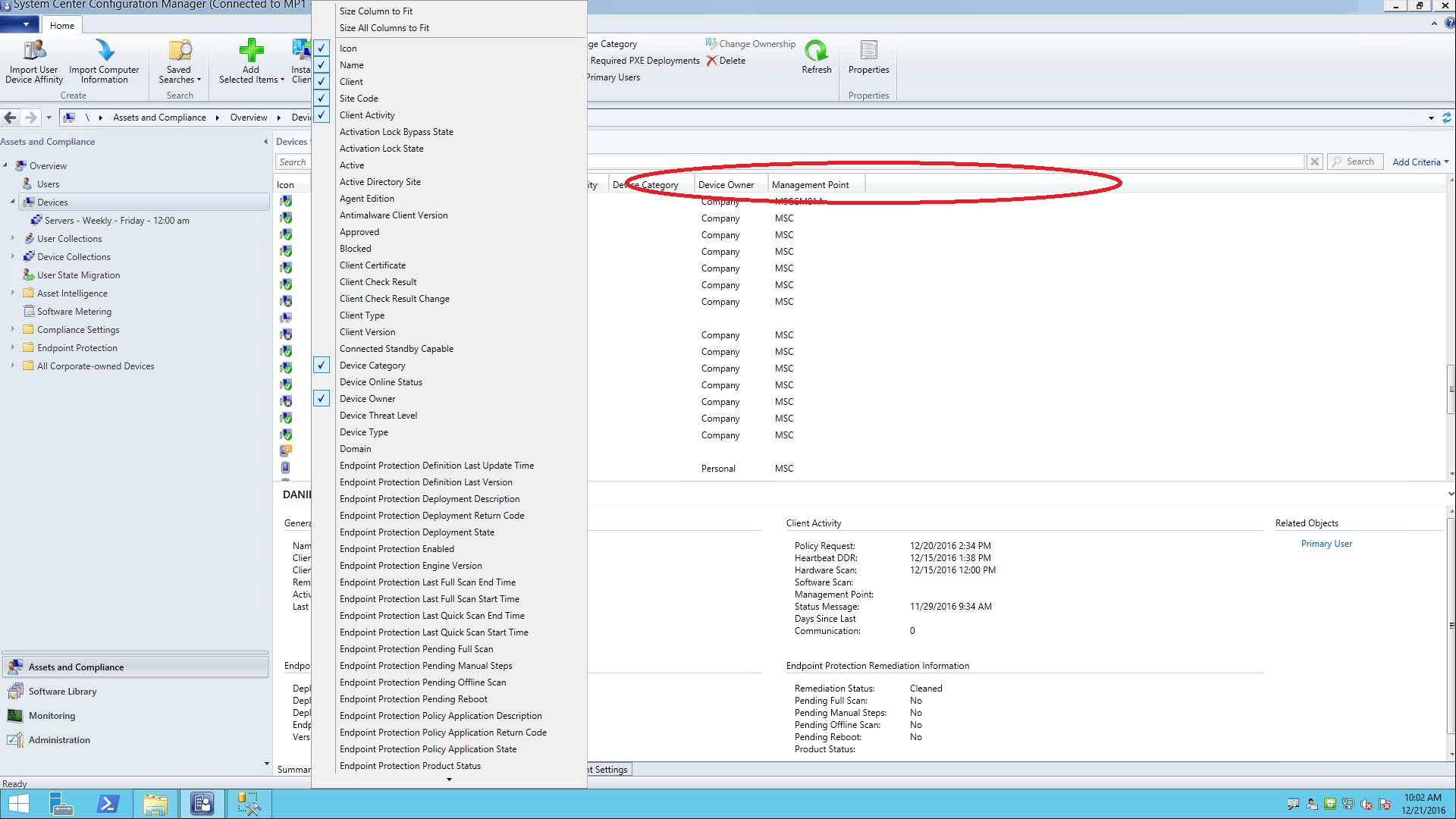1456x819 pixels.
Task: Open the Properties ribbon icon
Action: click(869, 51)
